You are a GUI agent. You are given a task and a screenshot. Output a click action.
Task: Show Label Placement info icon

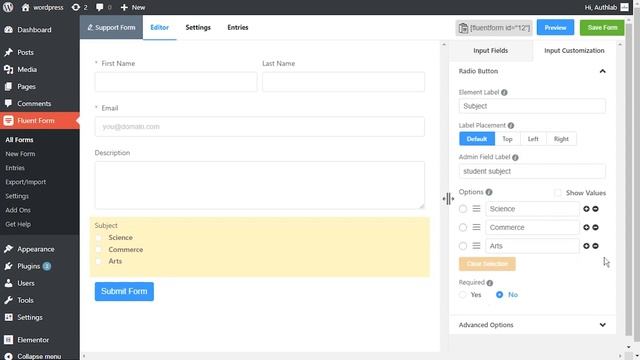511,125
